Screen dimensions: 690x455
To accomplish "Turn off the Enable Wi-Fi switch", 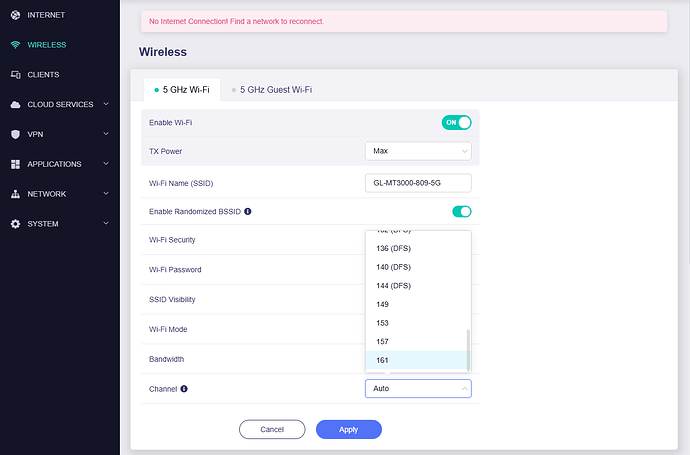I will coord(456,122).
